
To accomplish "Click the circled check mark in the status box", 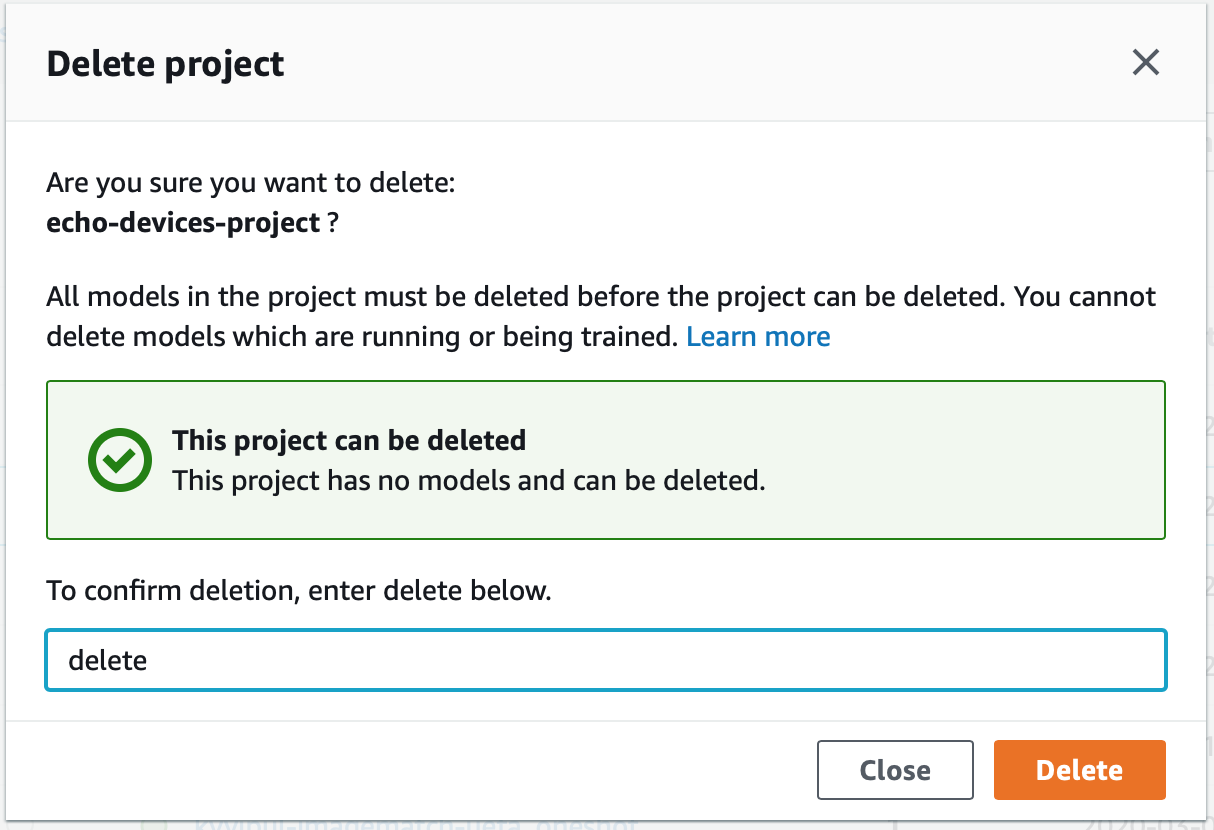I will tap(119, 460).
